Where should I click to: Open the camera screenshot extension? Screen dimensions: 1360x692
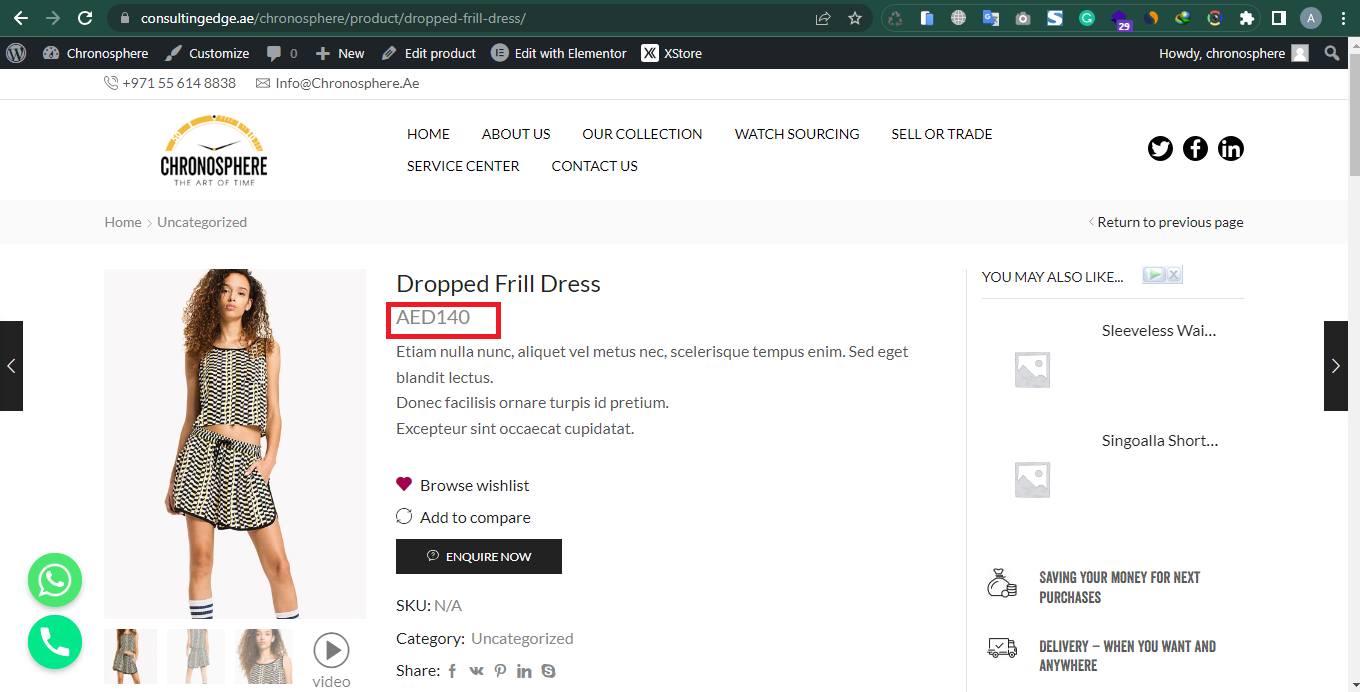point(1022,18)
